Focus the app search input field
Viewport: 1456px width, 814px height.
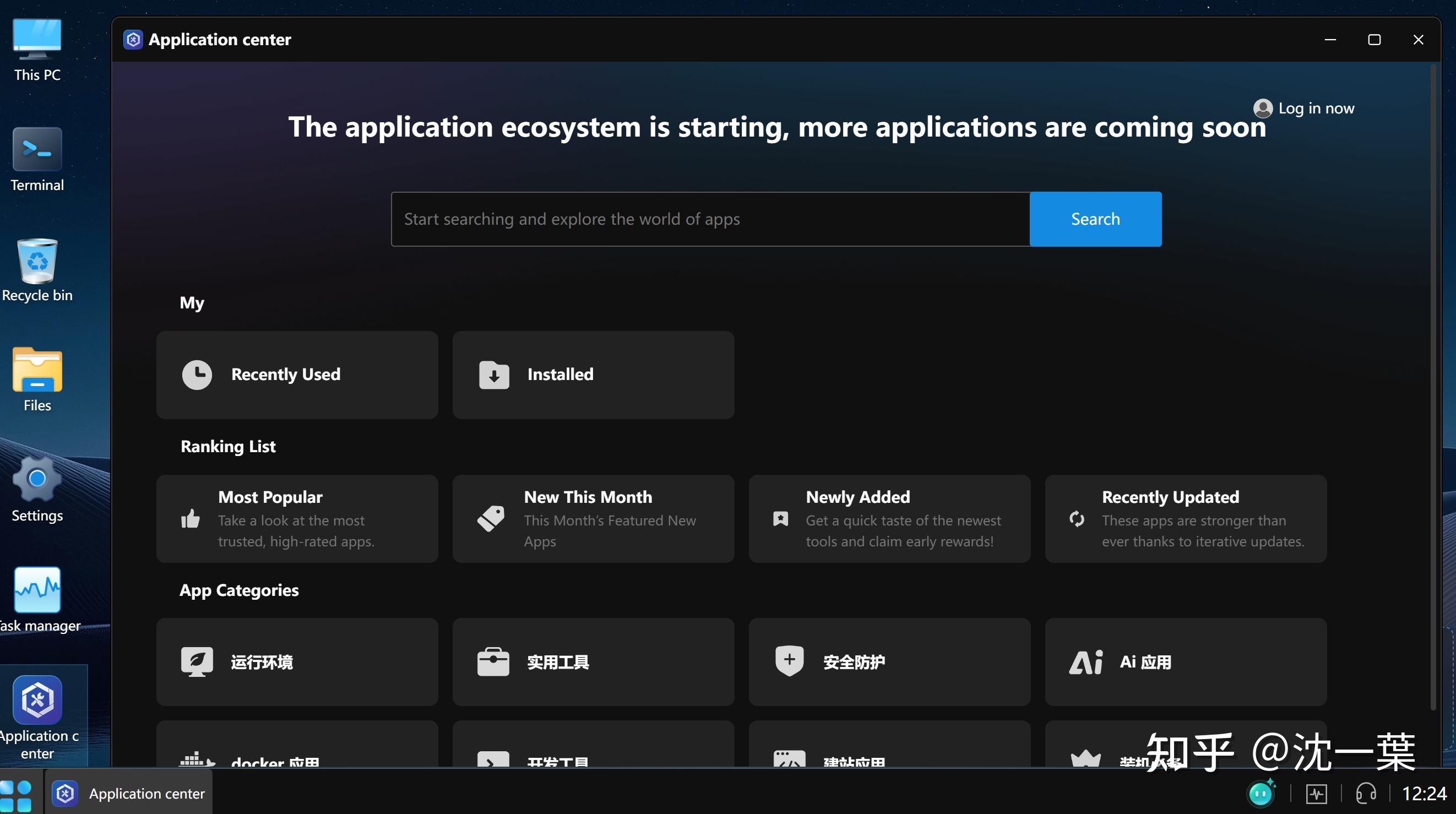pos(709,219)
